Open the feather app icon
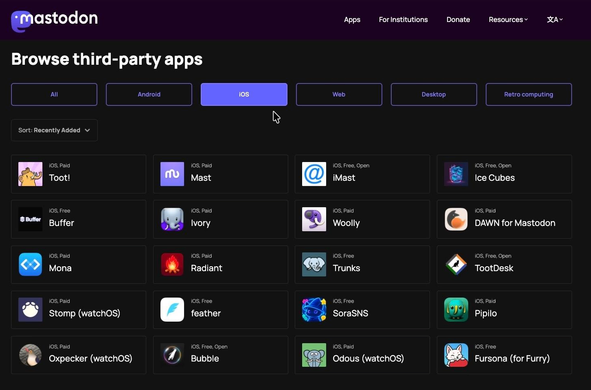Image resolution: width=591 pixels, height=390 pixels. [x=172, y=310]
